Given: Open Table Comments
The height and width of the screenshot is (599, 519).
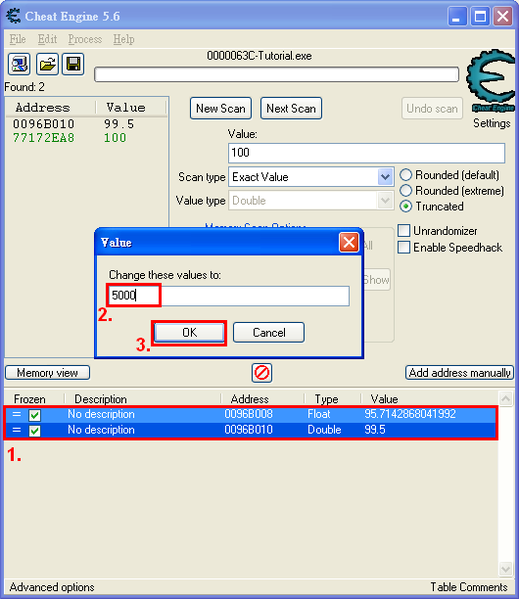Looking at the screenshot, I should 469,587.
